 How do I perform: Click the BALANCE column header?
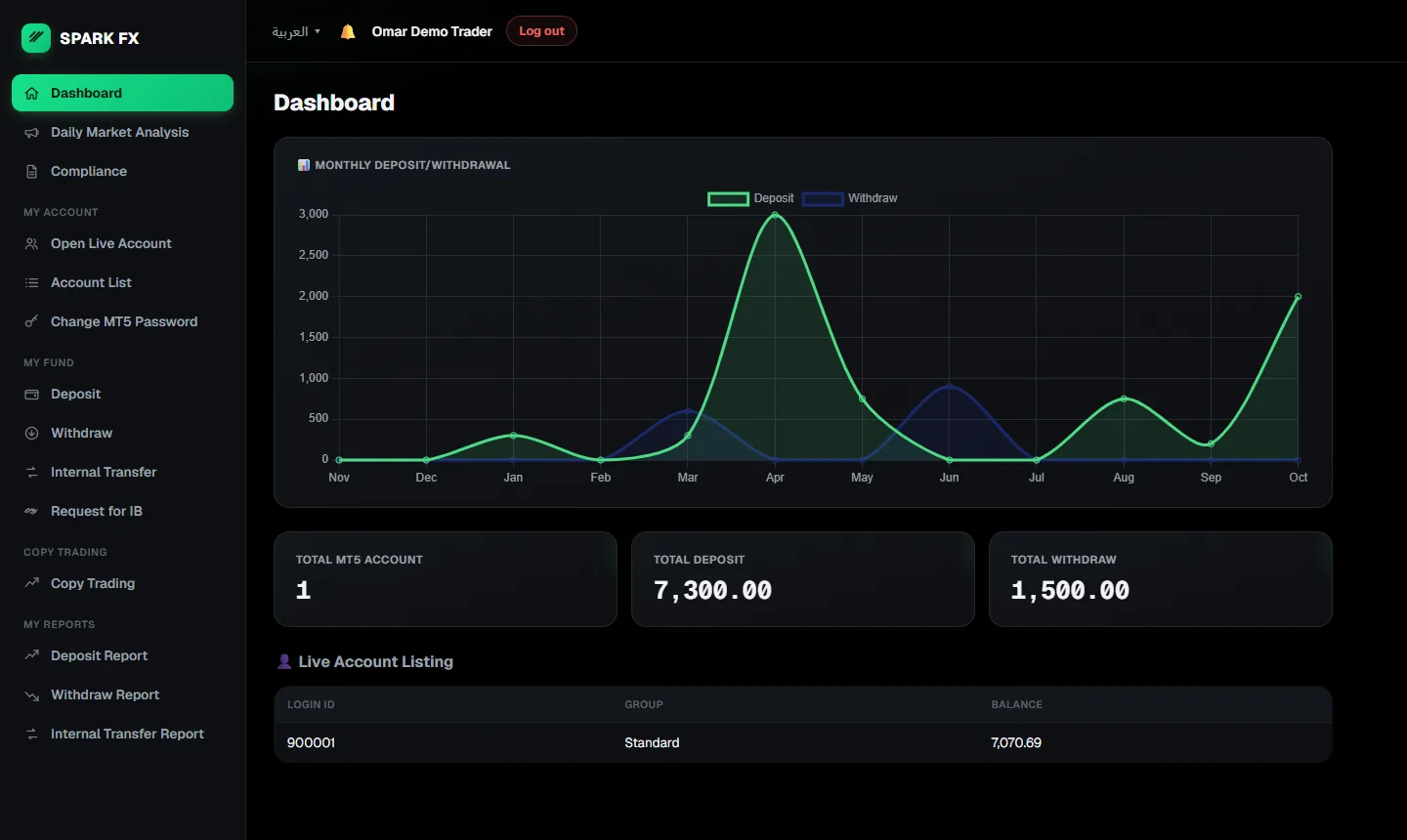tap(1016, 705)
